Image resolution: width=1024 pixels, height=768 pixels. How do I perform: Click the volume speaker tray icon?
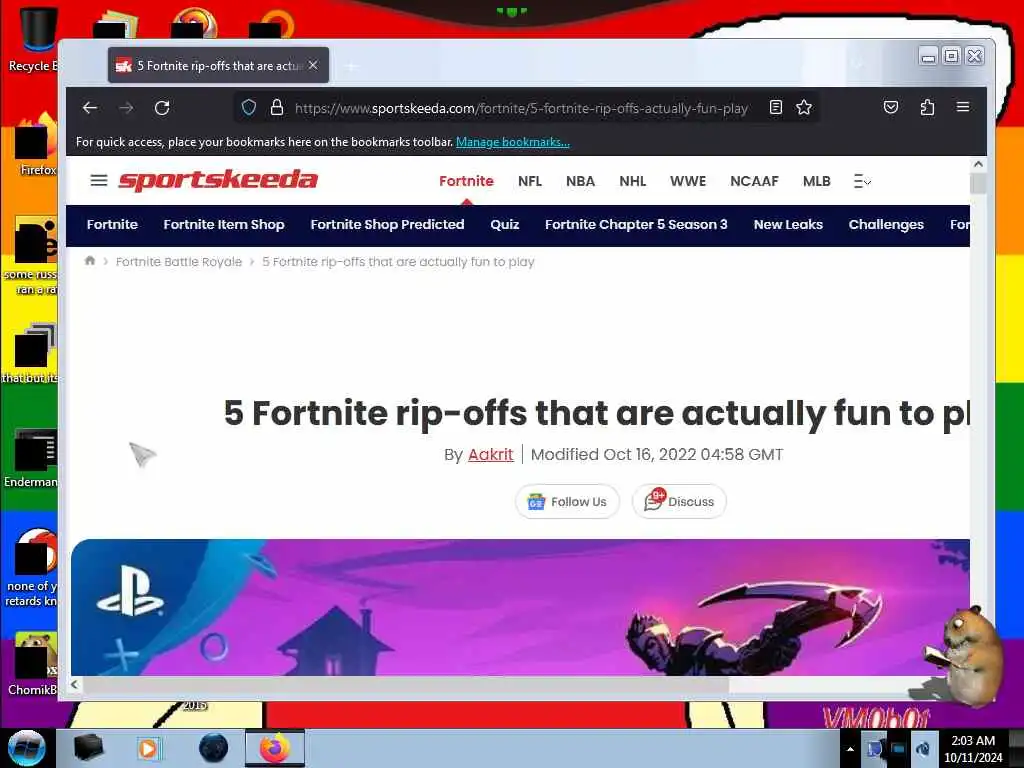pos(923,748)
